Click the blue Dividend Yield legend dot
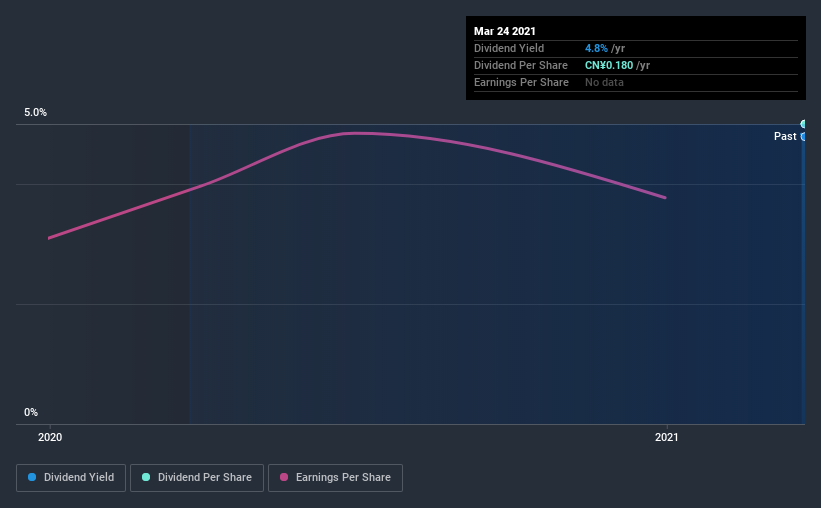The width and height of the screenshot is (821, 508). click(32, 477)
